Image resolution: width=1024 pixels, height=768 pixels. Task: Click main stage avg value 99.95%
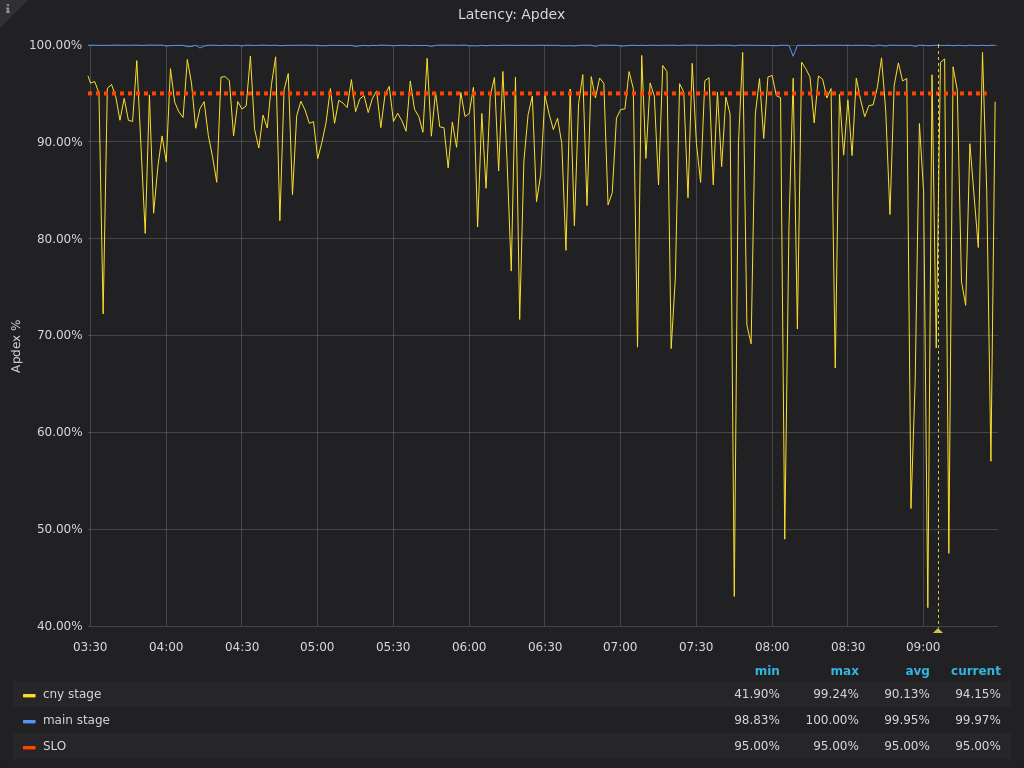pos(906,720)
